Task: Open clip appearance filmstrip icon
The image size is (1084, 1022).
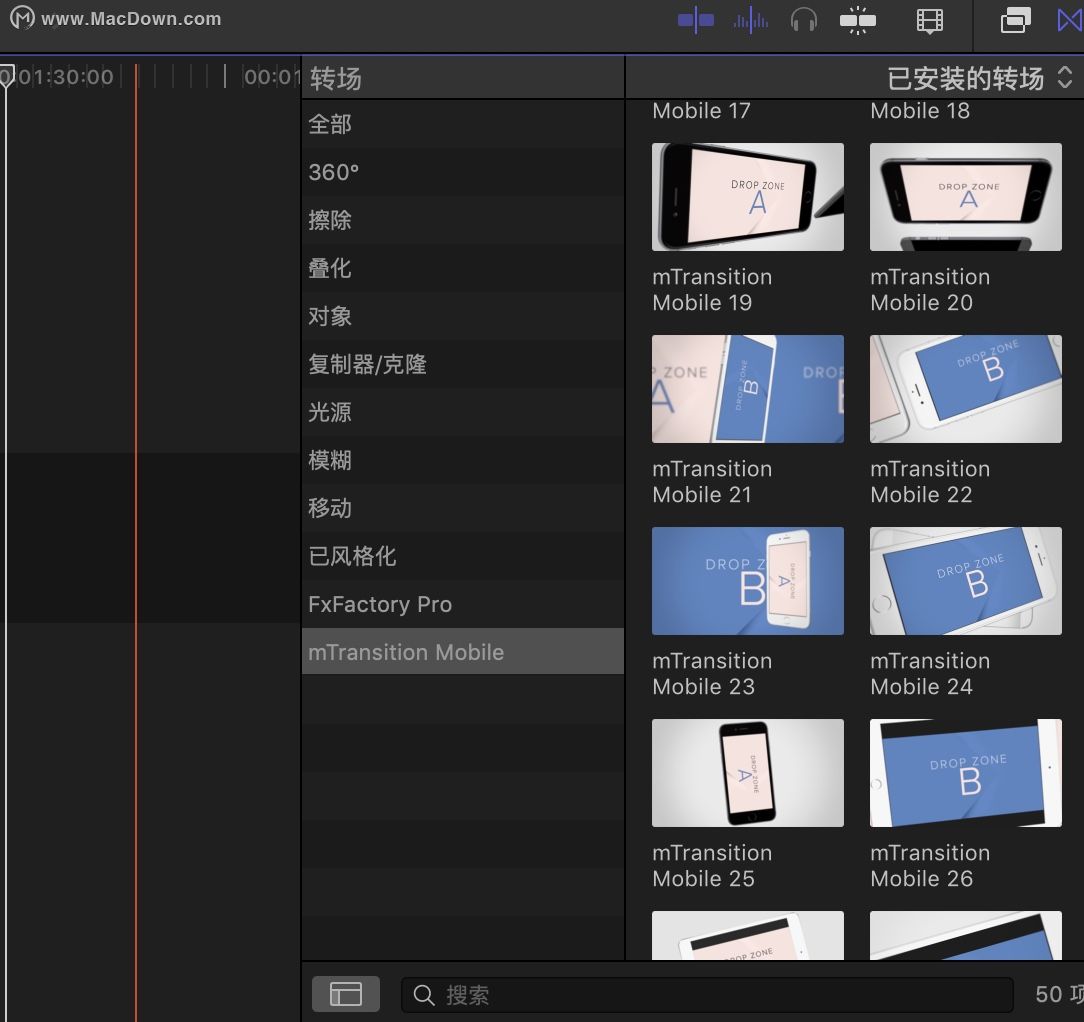Action: (x=930, y=21)
